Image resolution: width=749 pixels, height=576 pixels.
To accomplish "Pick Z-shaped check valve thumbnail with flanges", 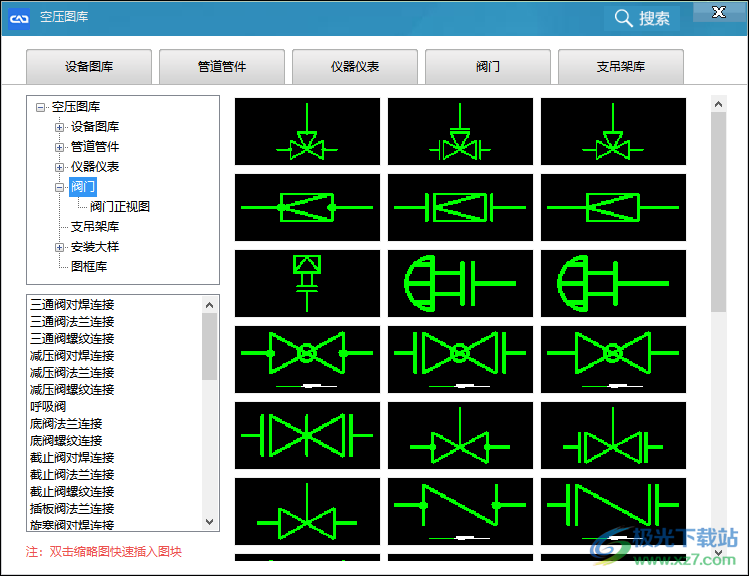I will pyautogui.click(x=613, y=511).
